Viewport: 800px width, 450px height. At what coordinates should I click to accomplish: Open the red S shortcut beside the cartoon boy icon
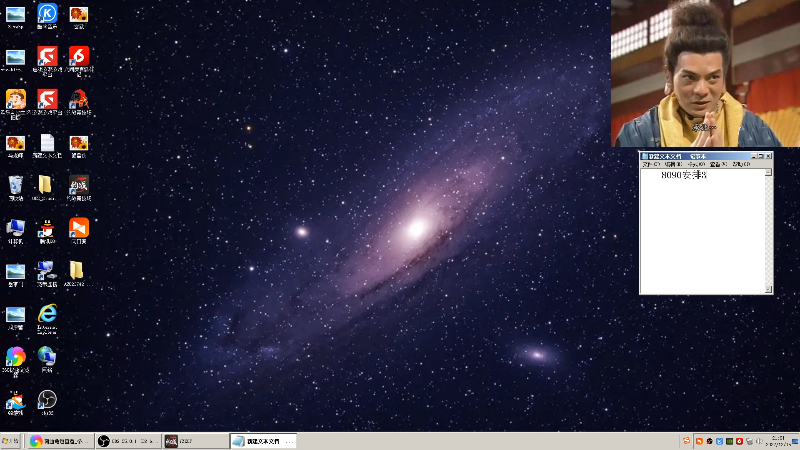(x=47, y=99)
